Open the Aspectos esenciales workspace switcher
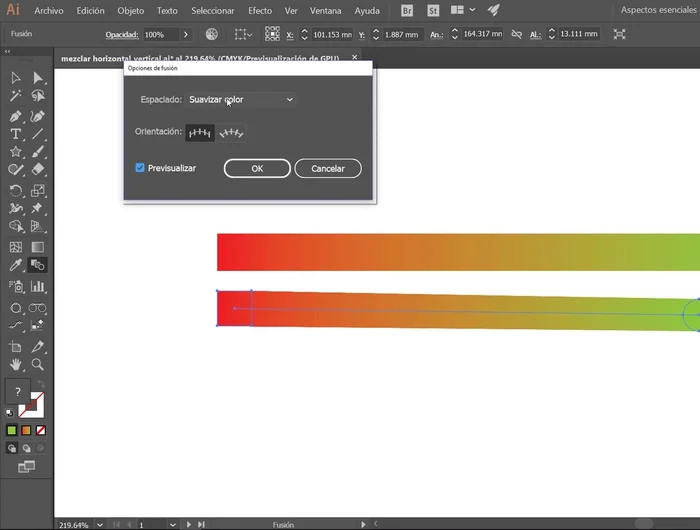 pos(657,10)
